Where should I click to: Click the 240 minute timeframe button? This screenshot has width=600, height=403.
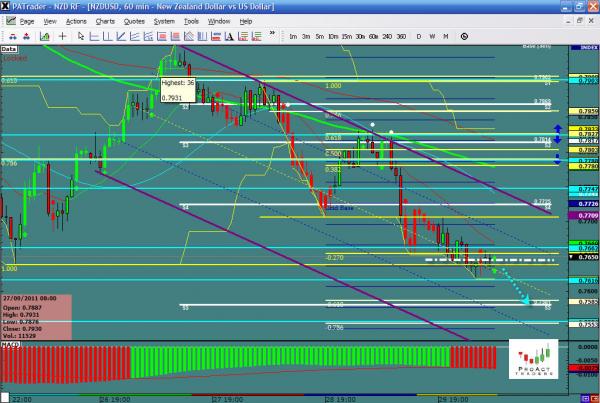coord(388,37)
